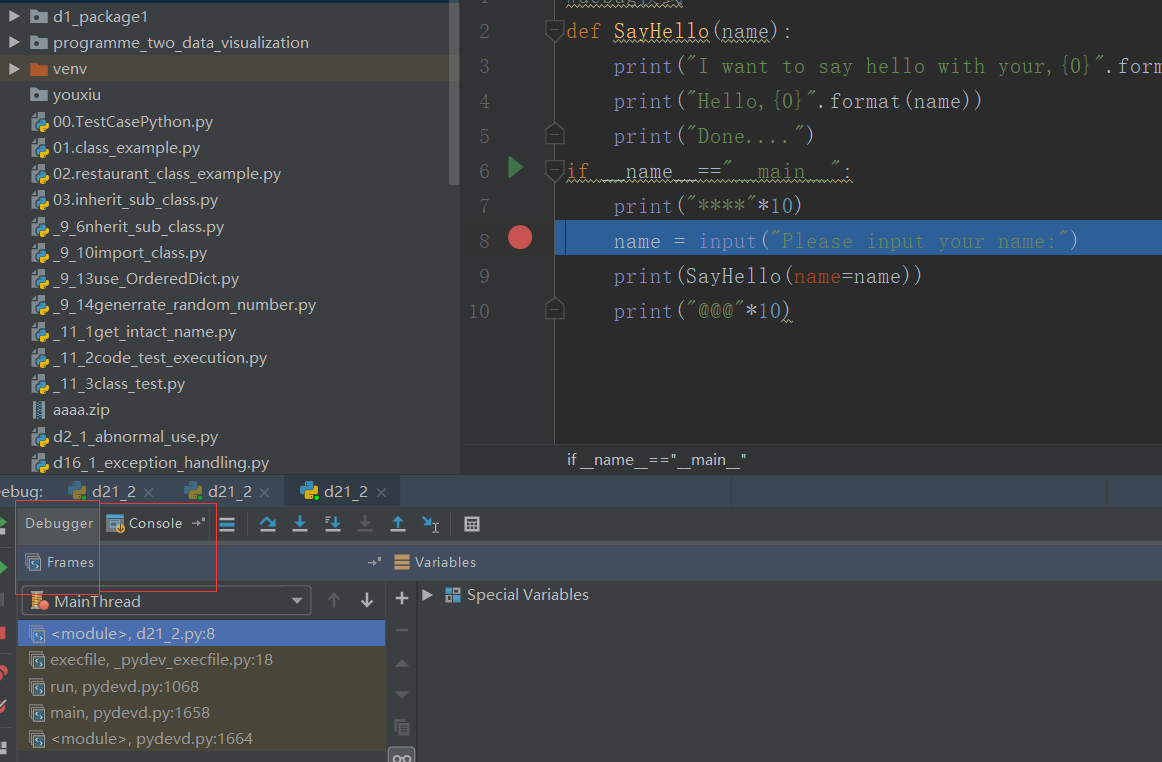Expand venv folder
Screen dimensions: 1162x762
pos(14,68)
